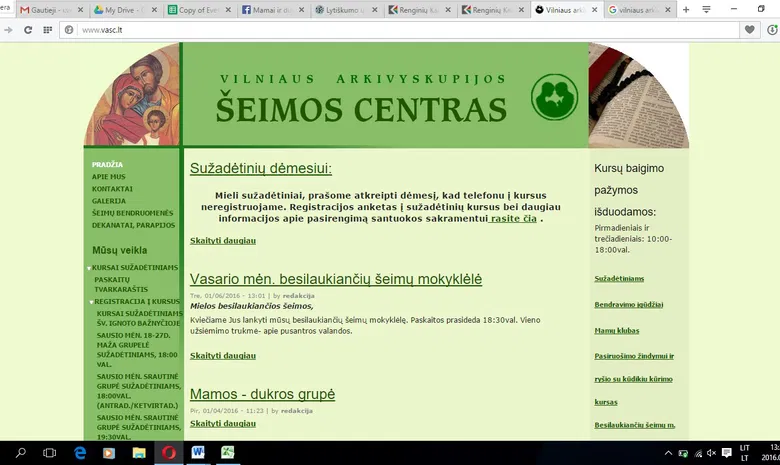Open the GALERIJA menu item
The height and width of the screenshot is (465, 780).
coord(108,201)
